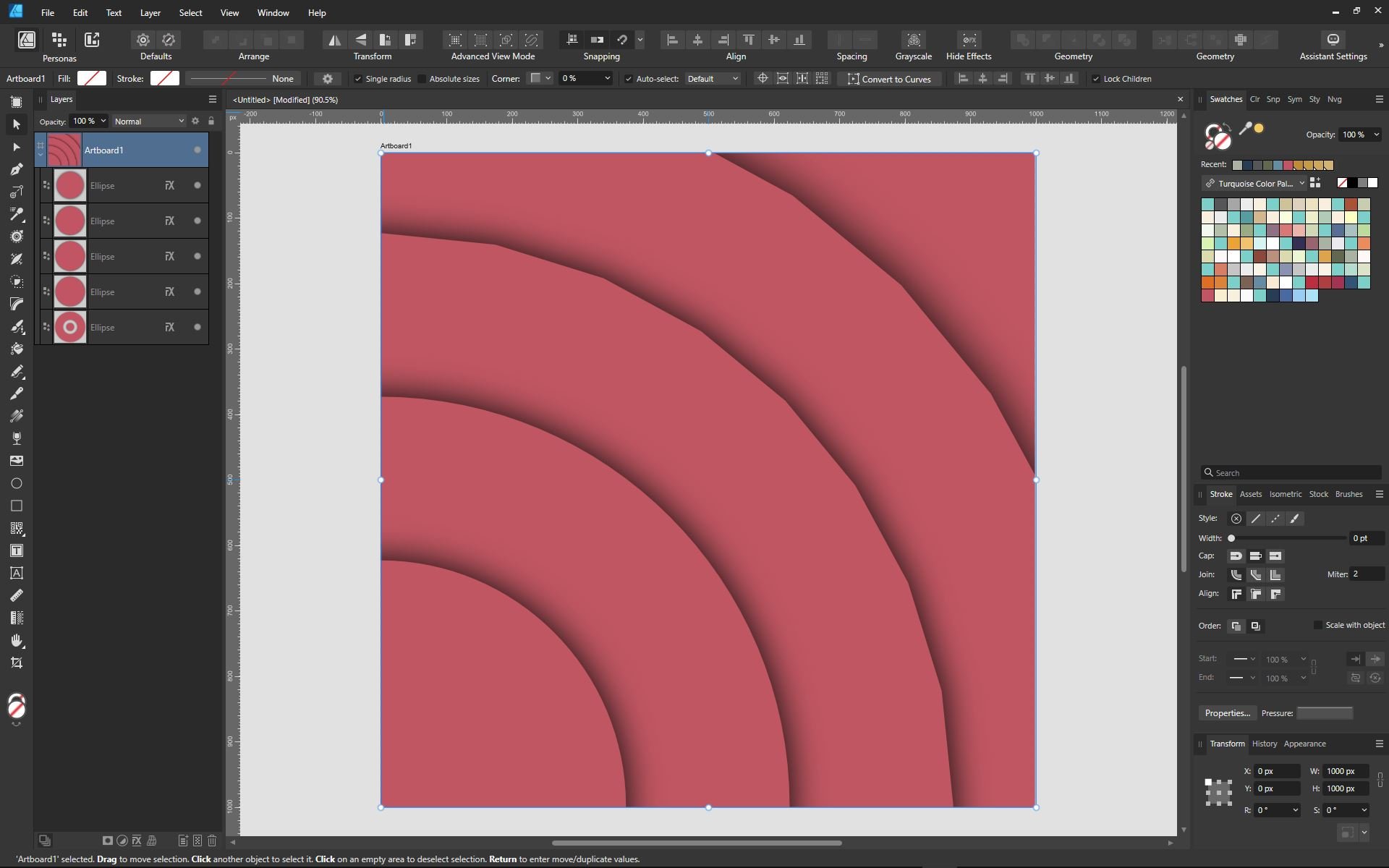Open the layer effects (fx) button in the Layers panel
Image resolution: width=1389 pixels, height=868 pixels.
pos(136,841)
